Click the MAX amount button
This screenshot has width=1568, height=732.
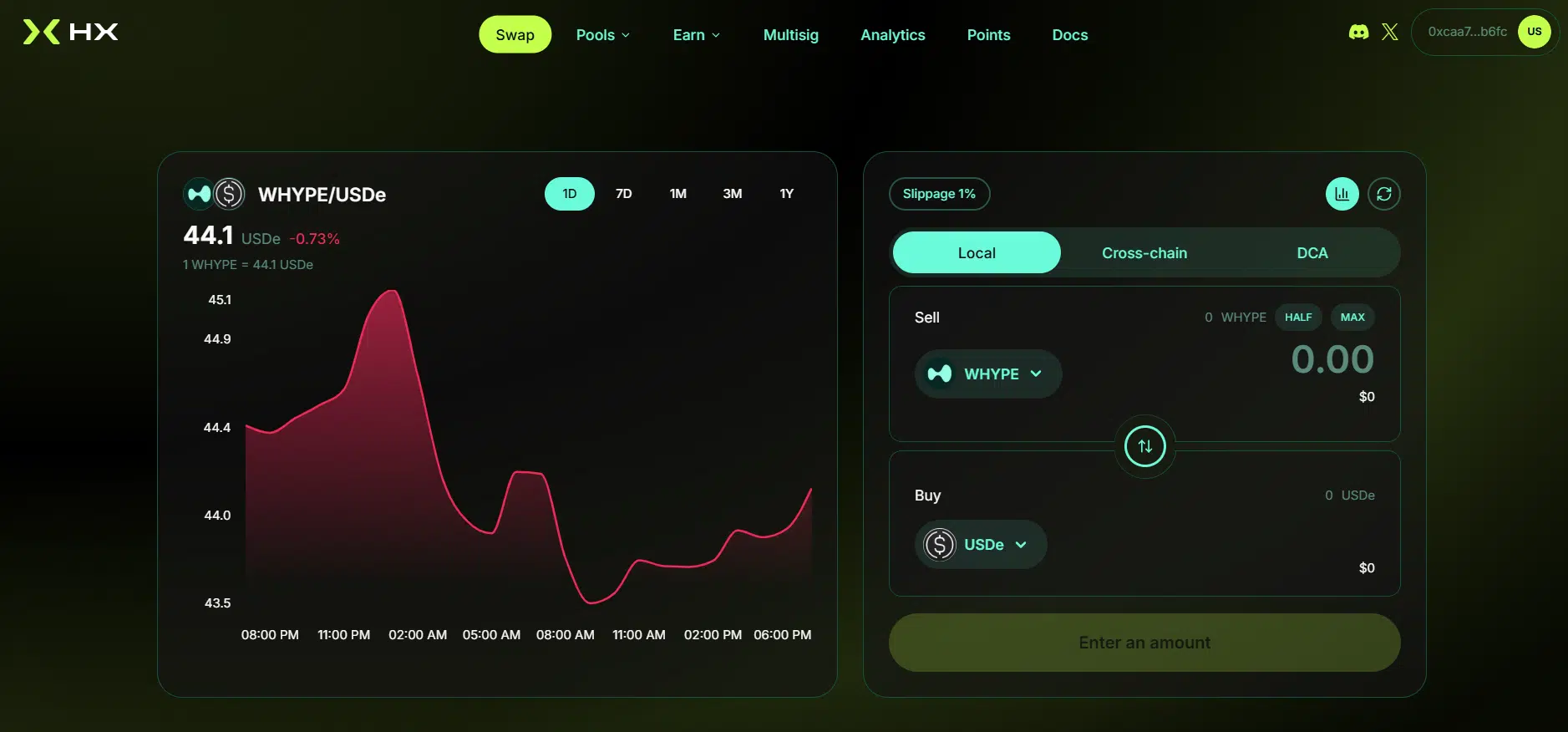(x=1352, y=318)
